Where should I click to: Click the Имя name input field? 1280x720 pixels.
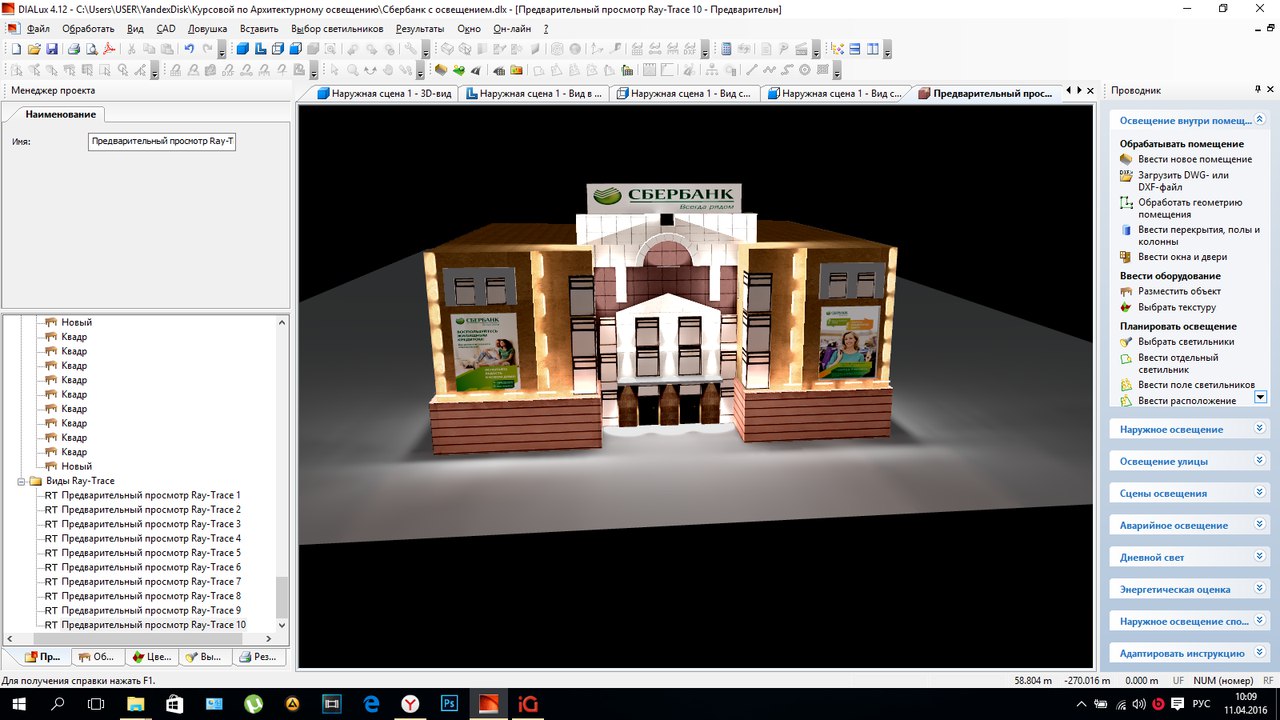pos(162,141)
